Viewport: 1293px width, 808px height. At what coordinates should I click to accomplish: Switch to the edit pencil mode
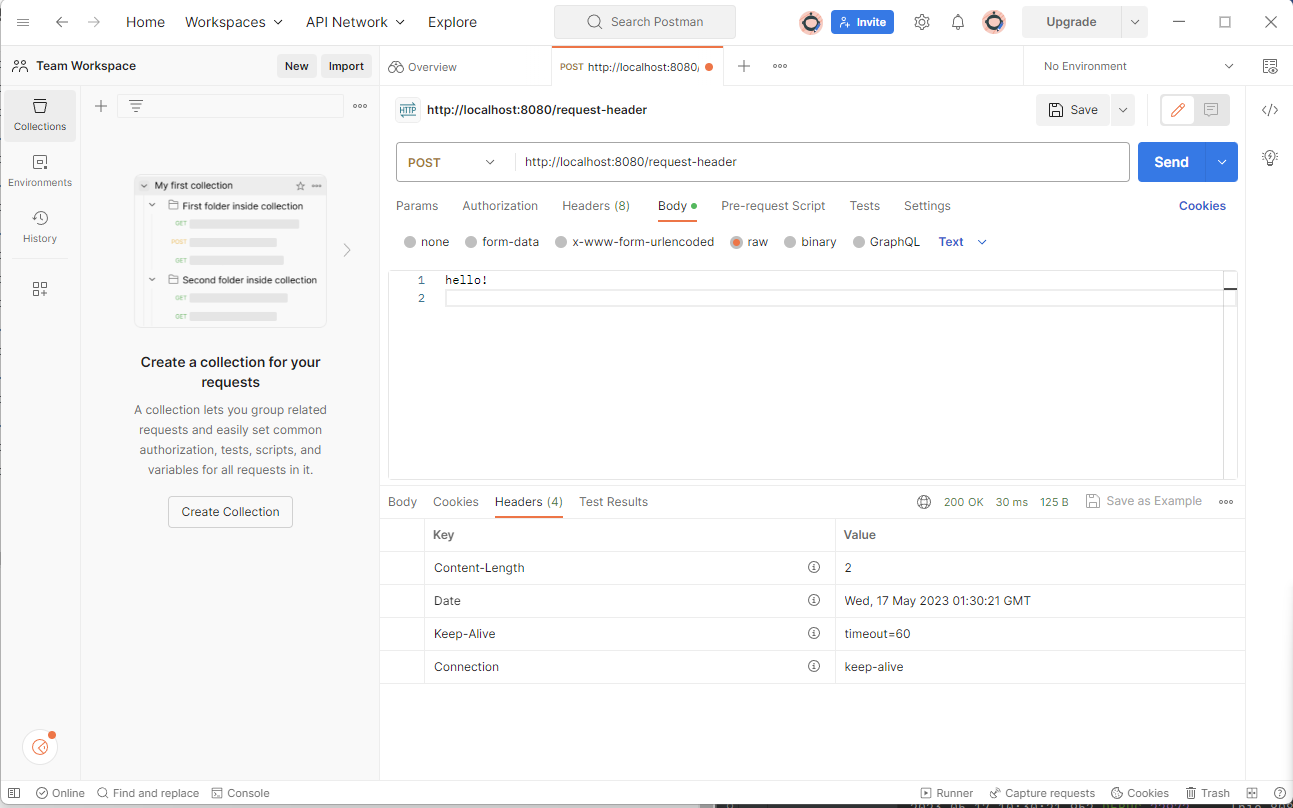tap(1178, 110)
